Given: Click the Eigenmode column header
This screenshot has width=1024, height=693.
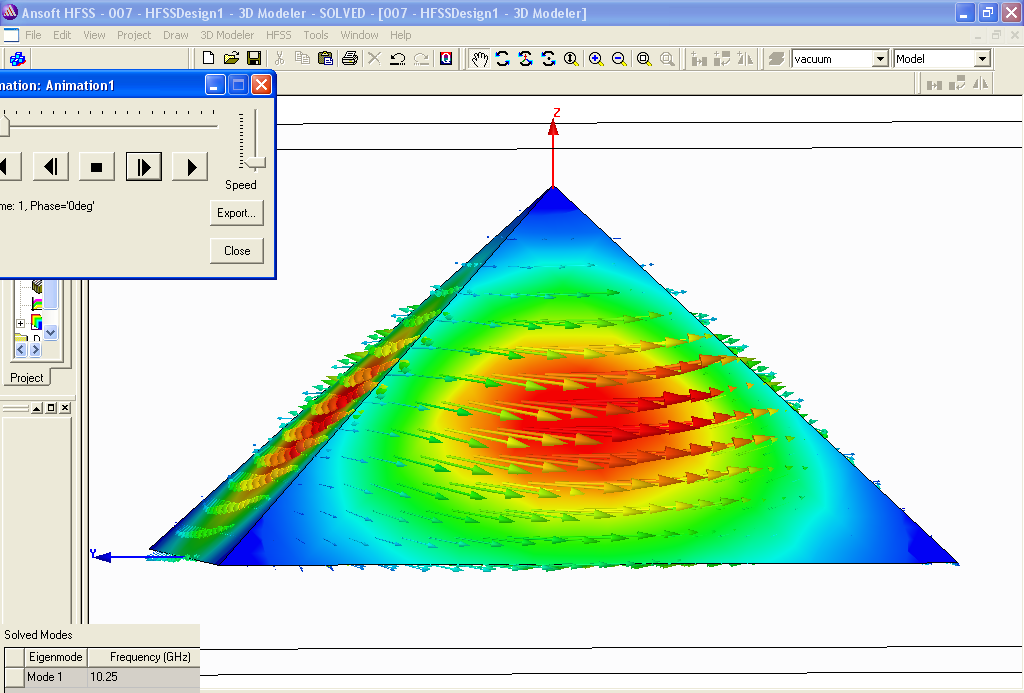Looking at the screenshot, I should point(56,657).
